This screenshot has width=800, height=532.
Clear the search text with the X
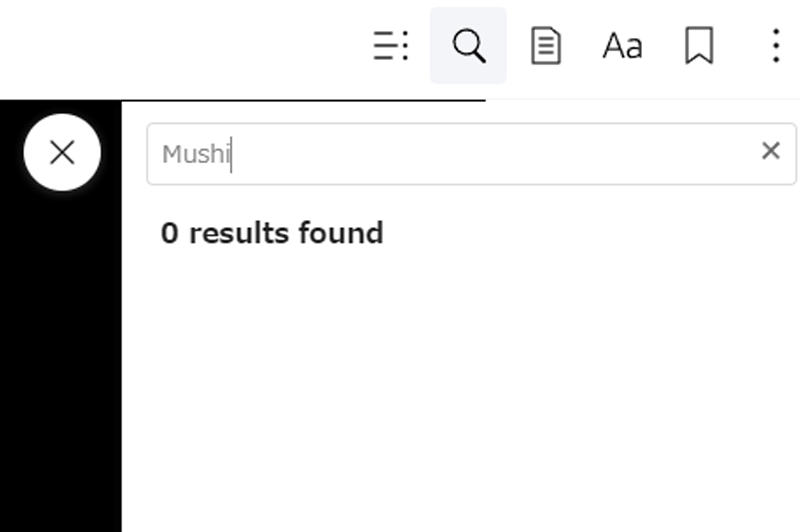770,151
